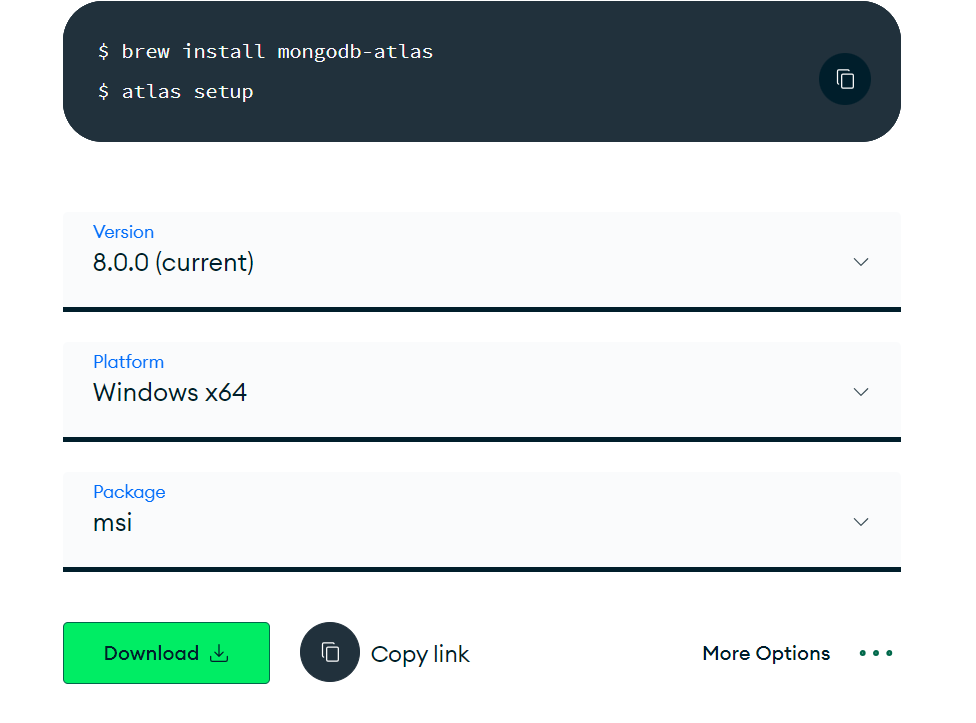Expand the Platform dropdown chevron
This screenshot has height=723, width=976.
(860, 392)
